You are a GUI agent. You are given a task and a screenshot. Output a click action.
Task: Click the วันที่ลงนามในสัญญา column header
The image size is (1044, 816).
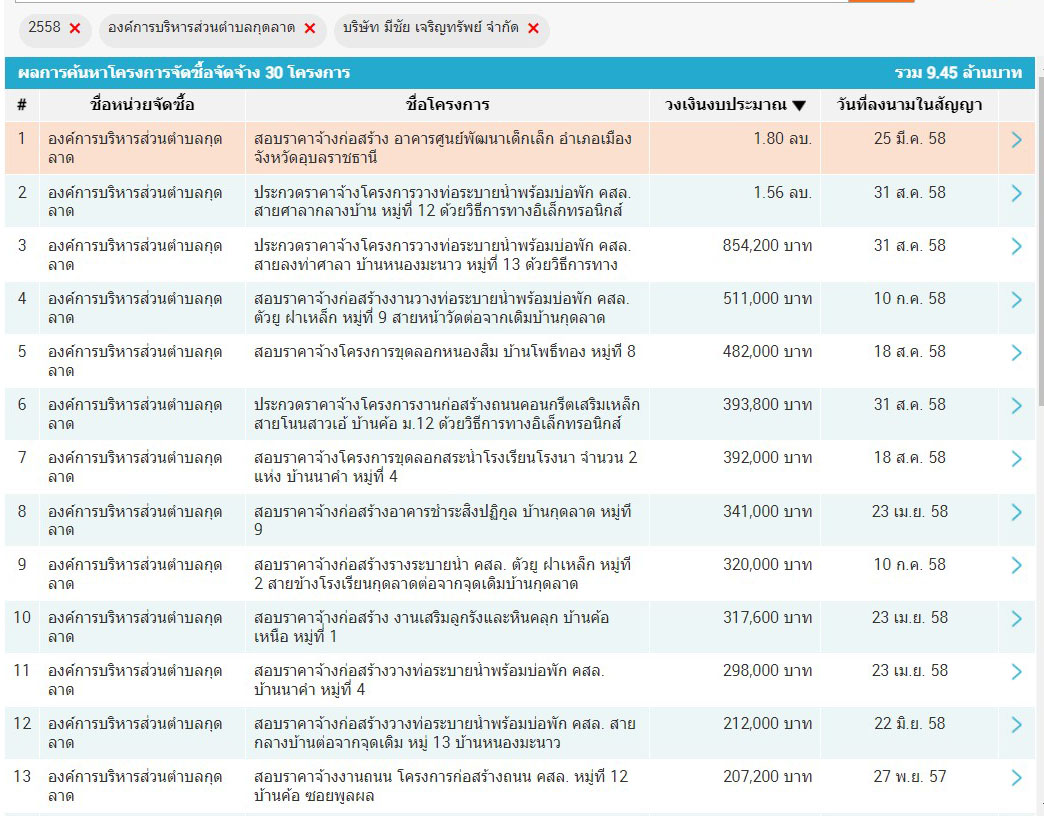click(x=909, y=105)
